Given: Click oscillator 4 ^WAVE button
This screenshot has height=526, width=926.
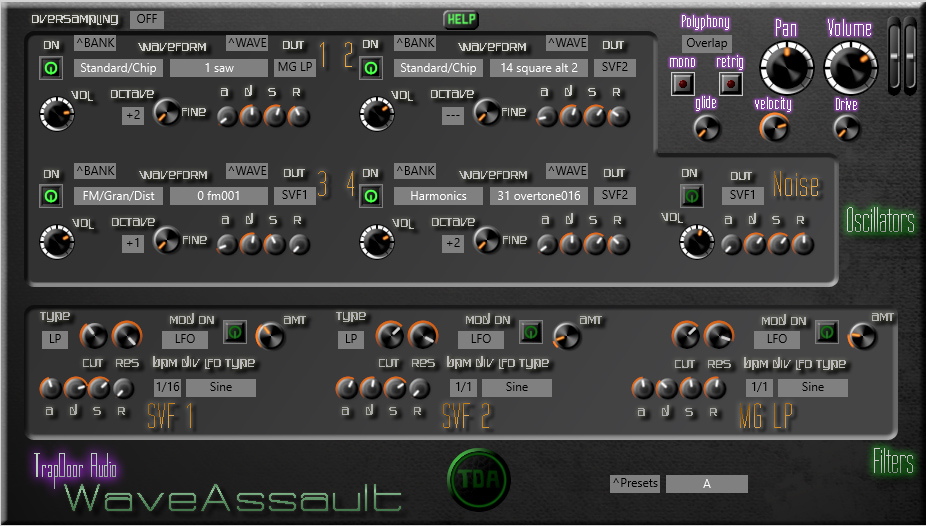Looking at the screenshot, I should pos(567,171).
